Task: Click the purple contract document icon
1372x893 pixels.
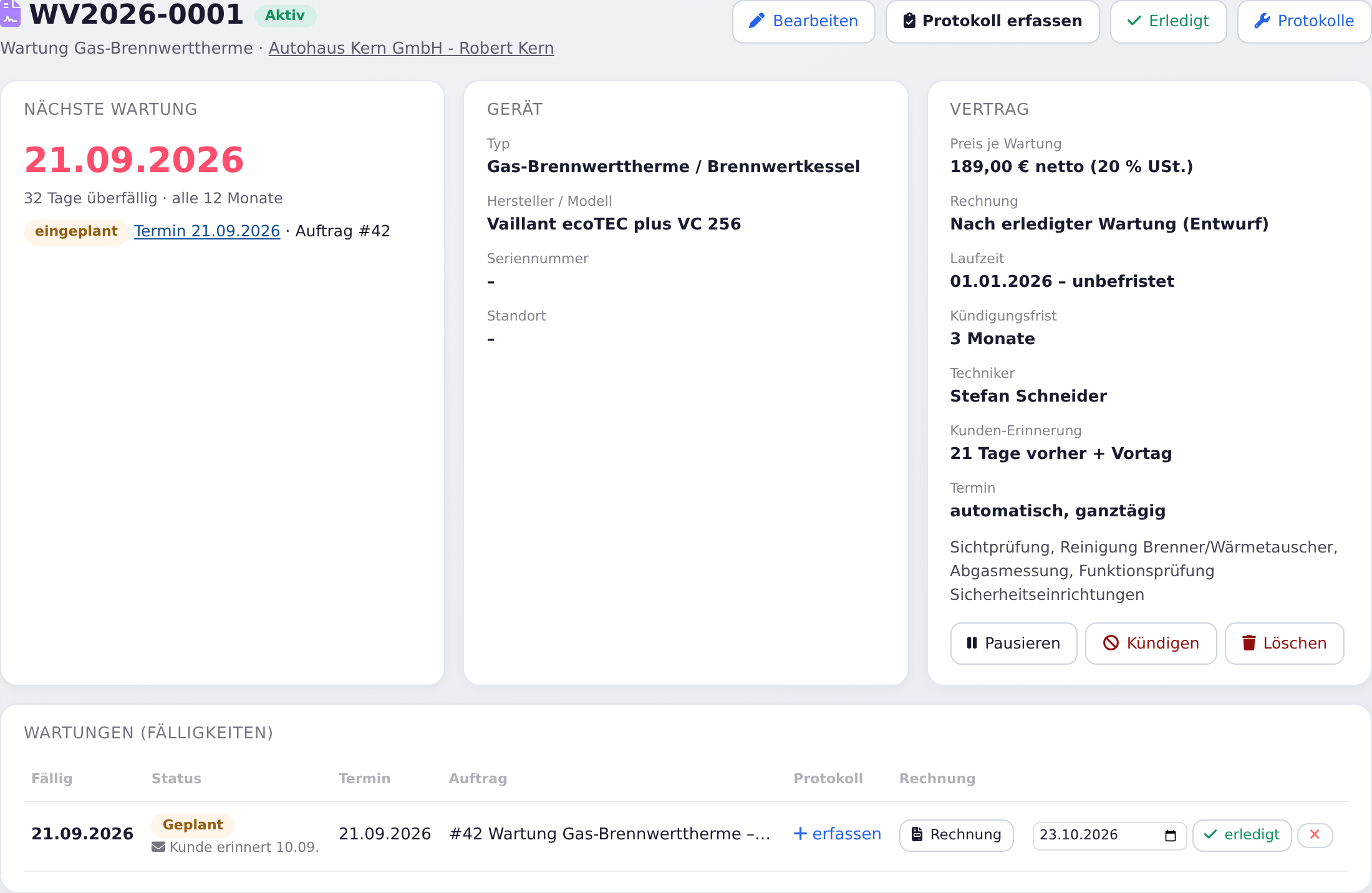Action: 10,14
